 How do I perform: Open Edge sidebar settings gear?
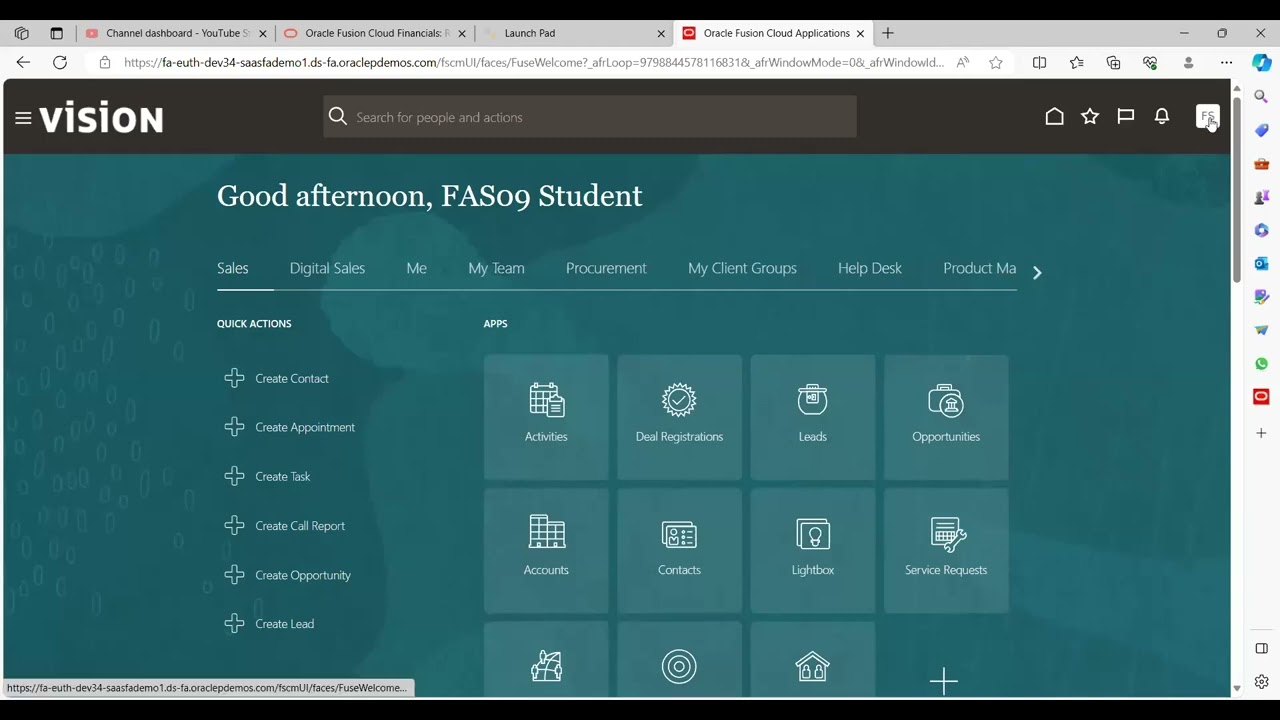click(x=1261, y=682)
